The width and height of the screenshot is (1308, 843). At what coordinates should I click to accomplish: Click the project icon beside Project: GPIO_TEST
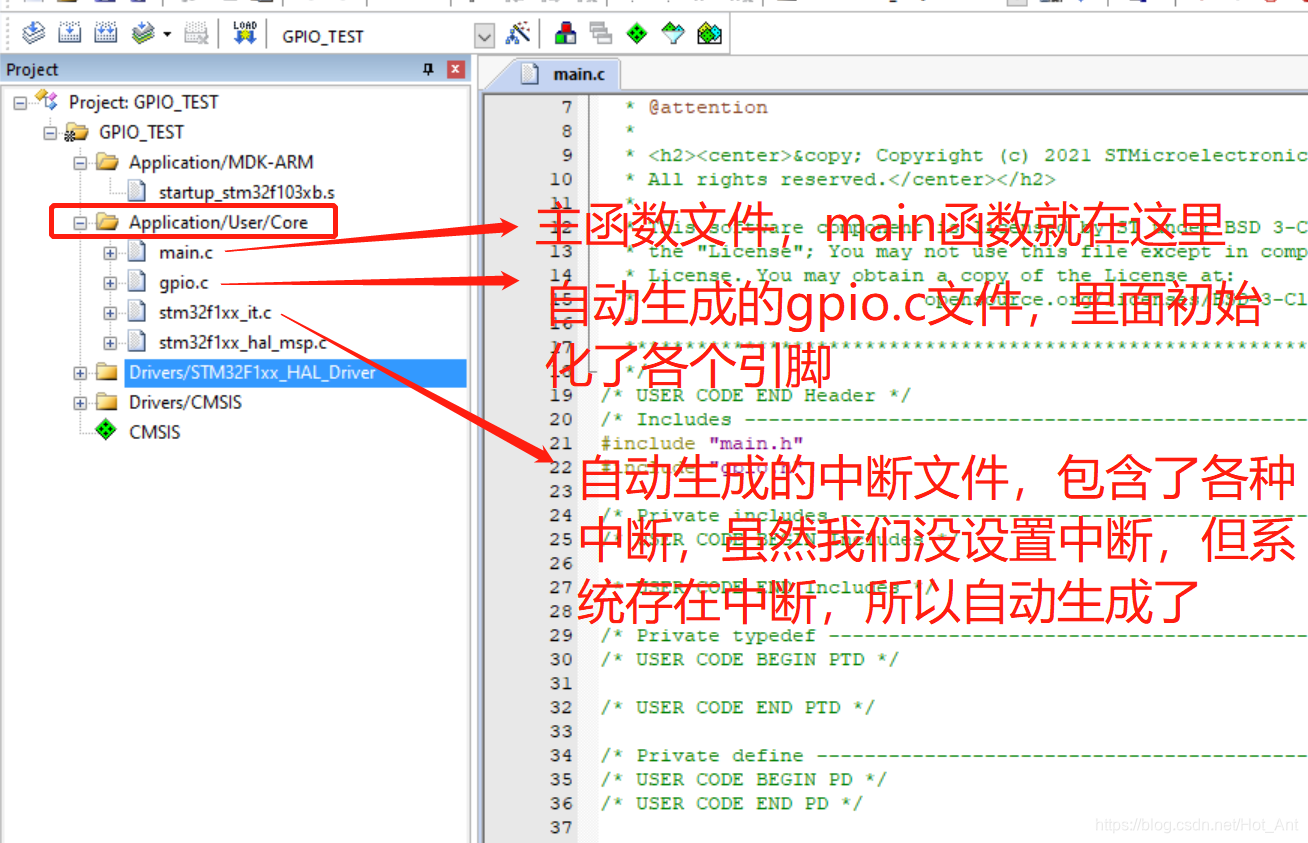[46, 100]
